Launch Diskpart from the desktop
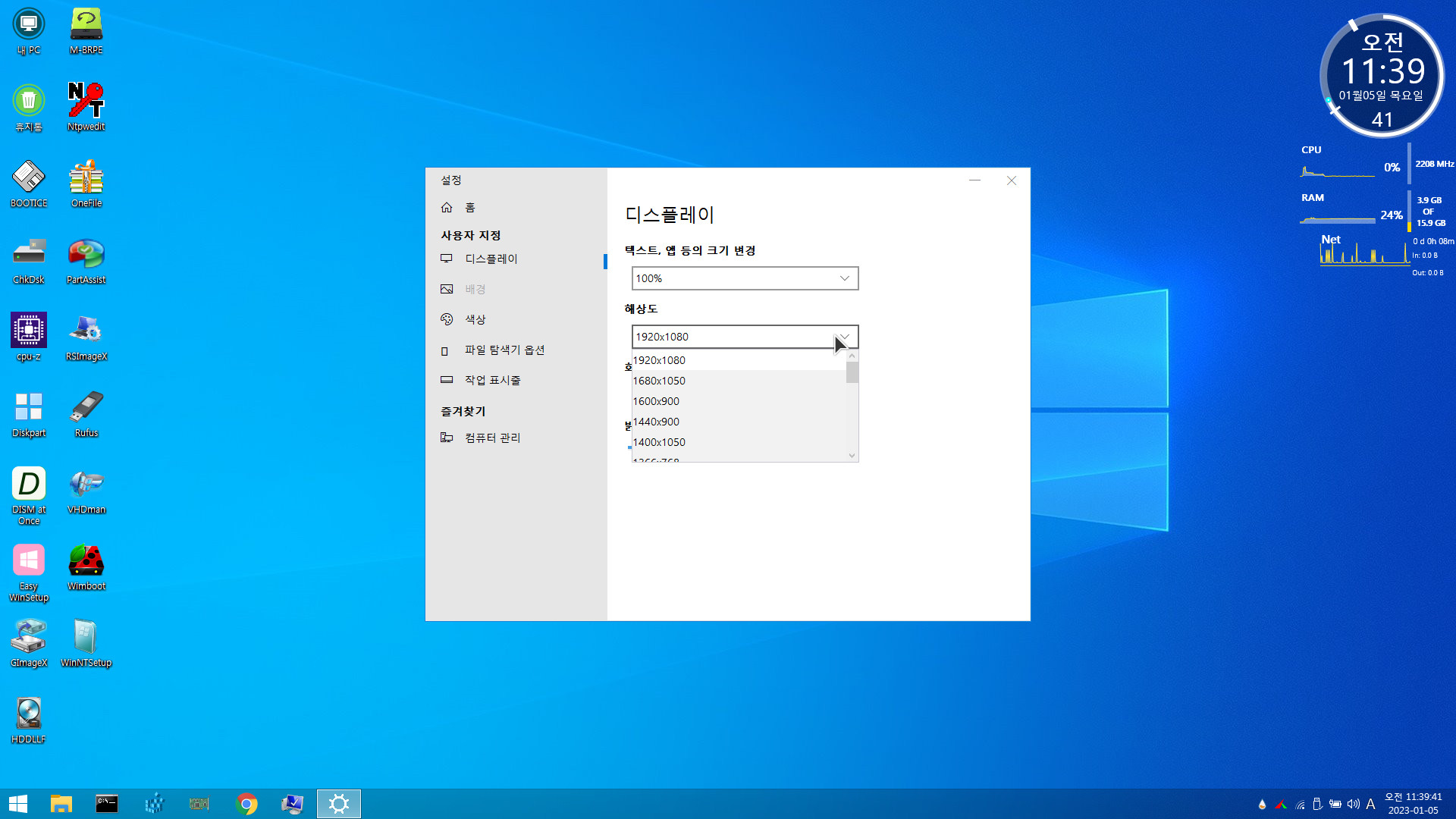 click(x=29, y=414)
